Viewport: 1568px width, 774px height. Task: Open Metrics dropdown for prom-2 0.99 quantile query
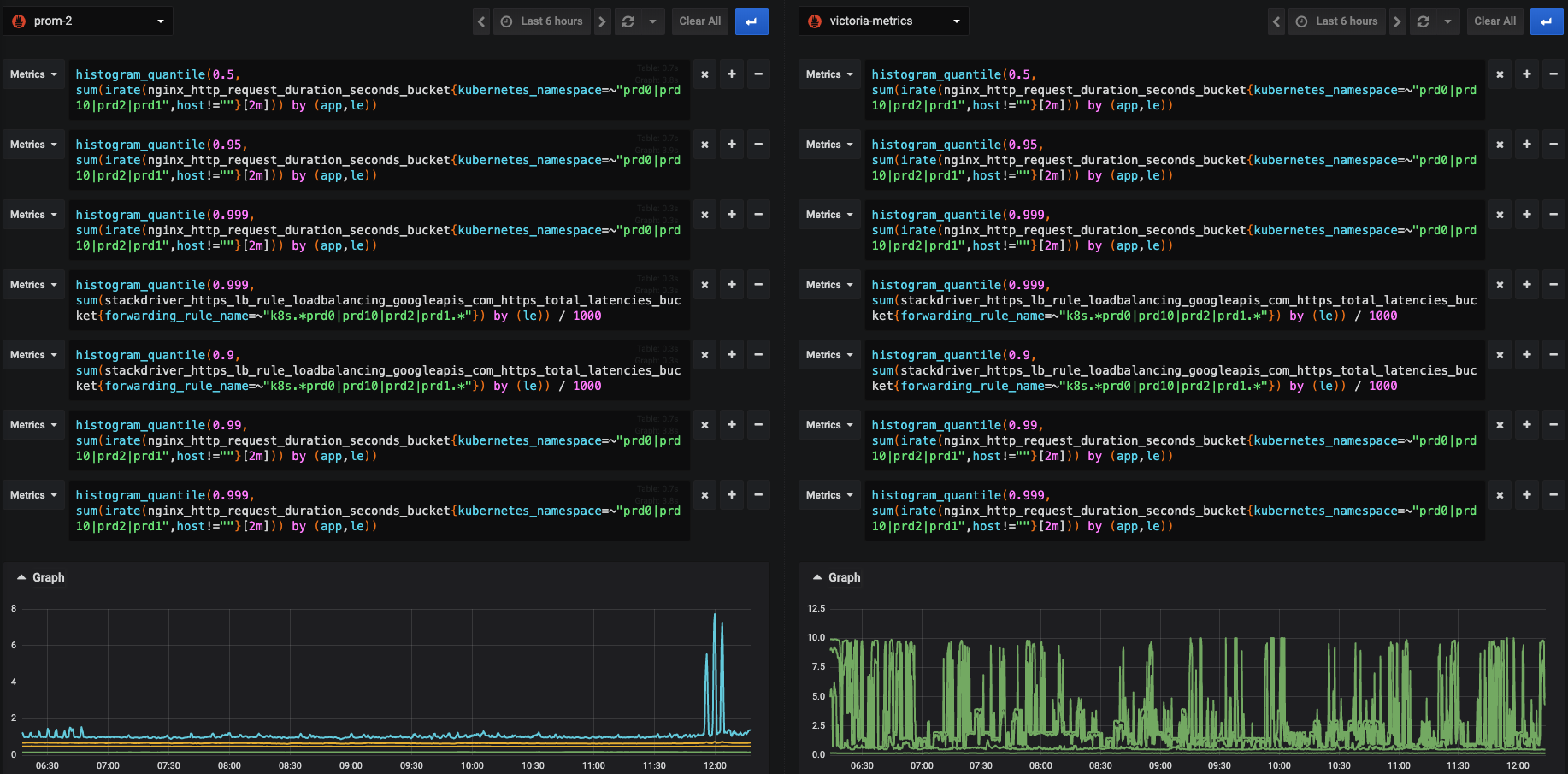click(x=34, y=425)
